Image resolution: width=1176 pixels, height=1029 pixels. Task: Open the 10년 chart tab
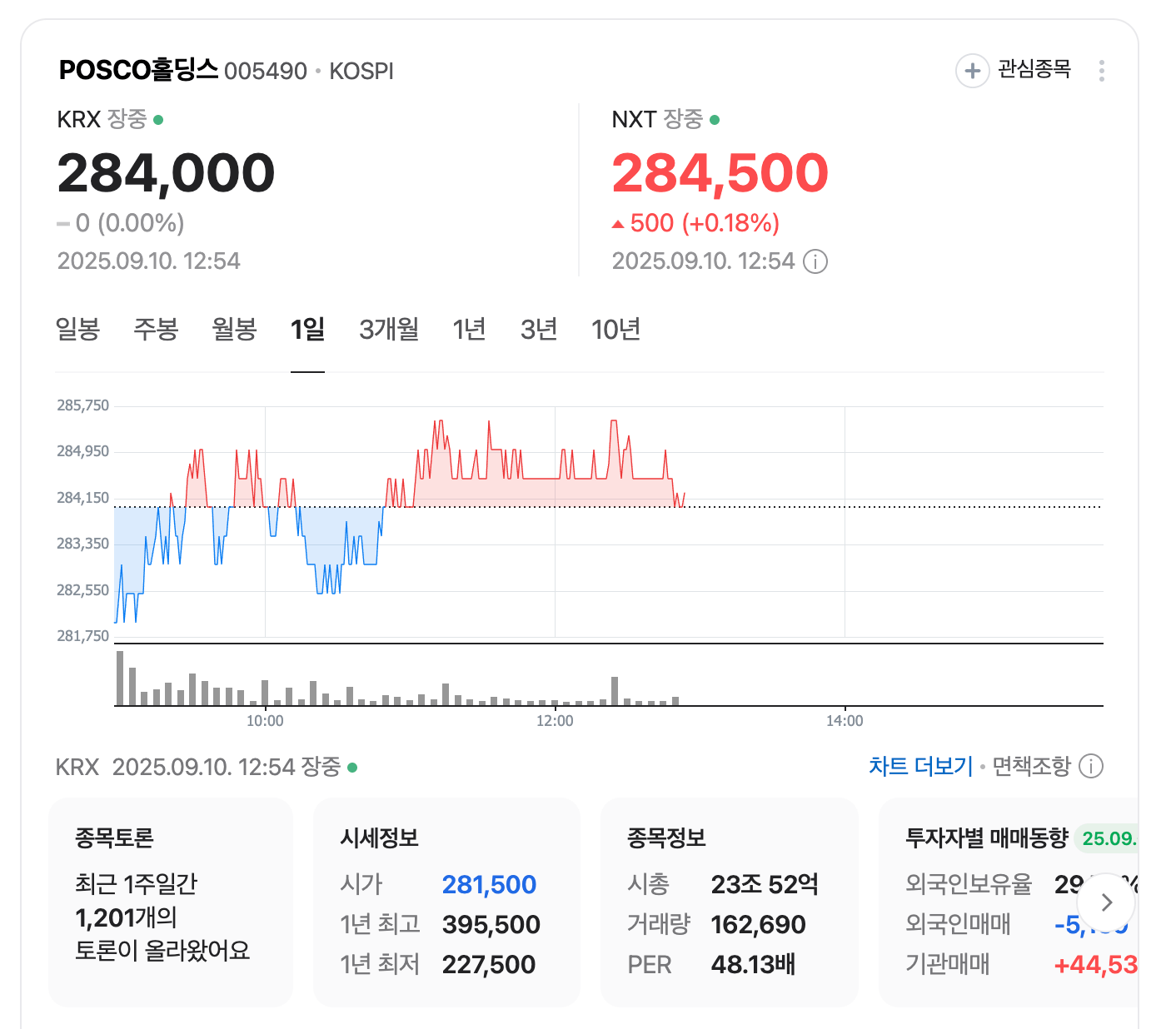(x=616, y=330)
